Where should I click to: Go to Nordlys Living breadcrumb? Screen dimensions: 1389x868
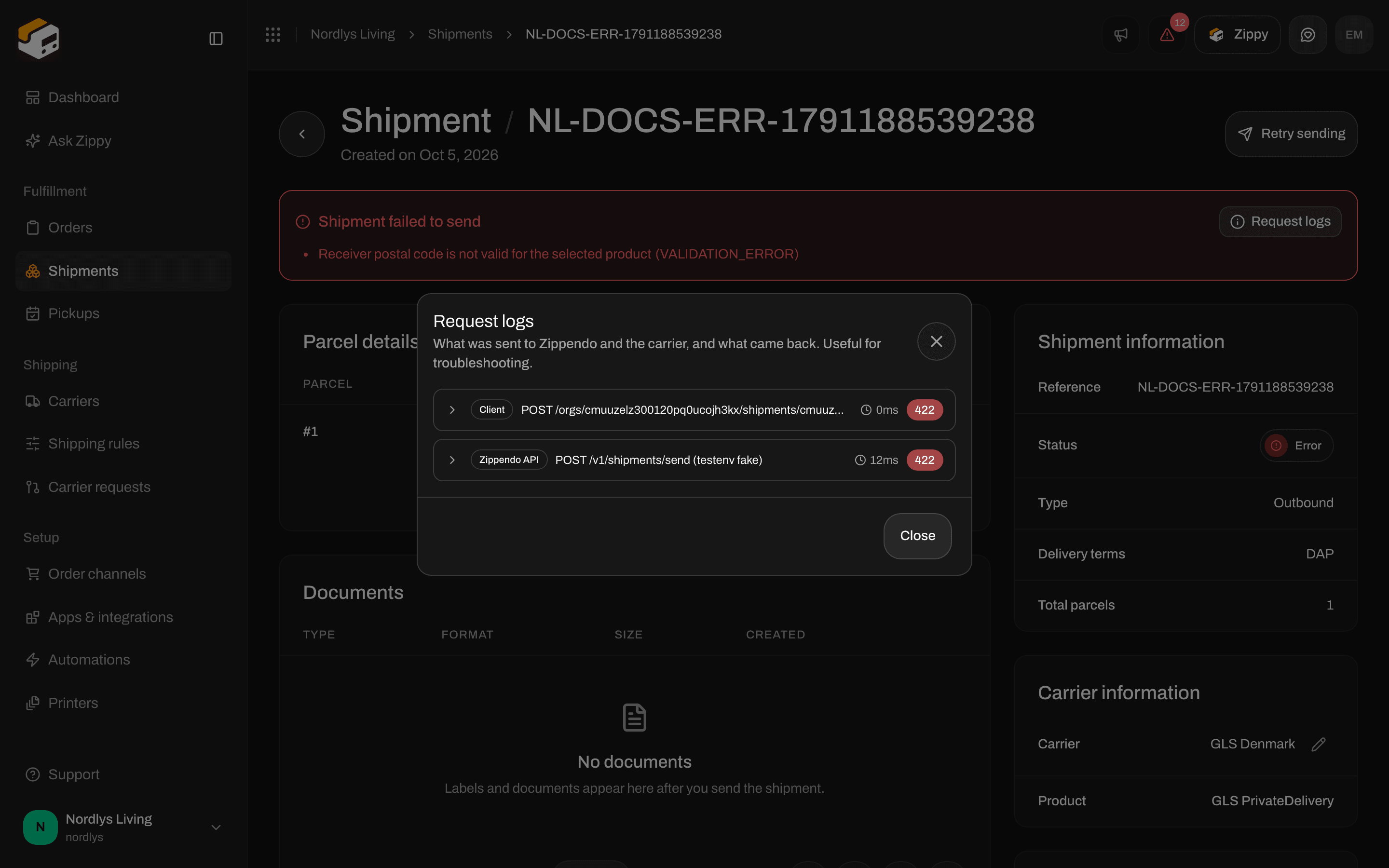(x=353, y=34)
